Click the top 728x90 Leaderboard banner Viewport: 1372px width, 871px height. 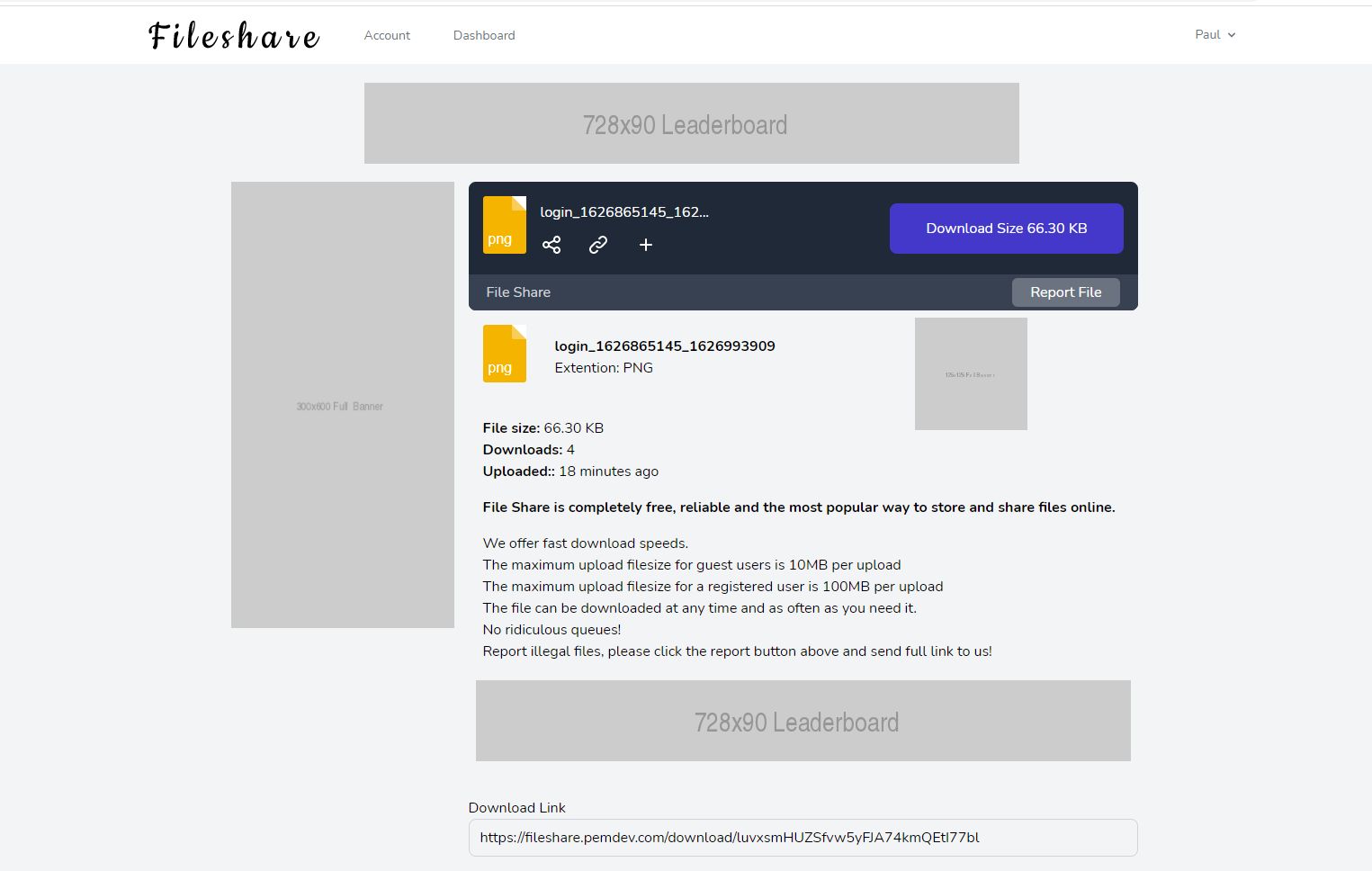(x=691, y=123)
